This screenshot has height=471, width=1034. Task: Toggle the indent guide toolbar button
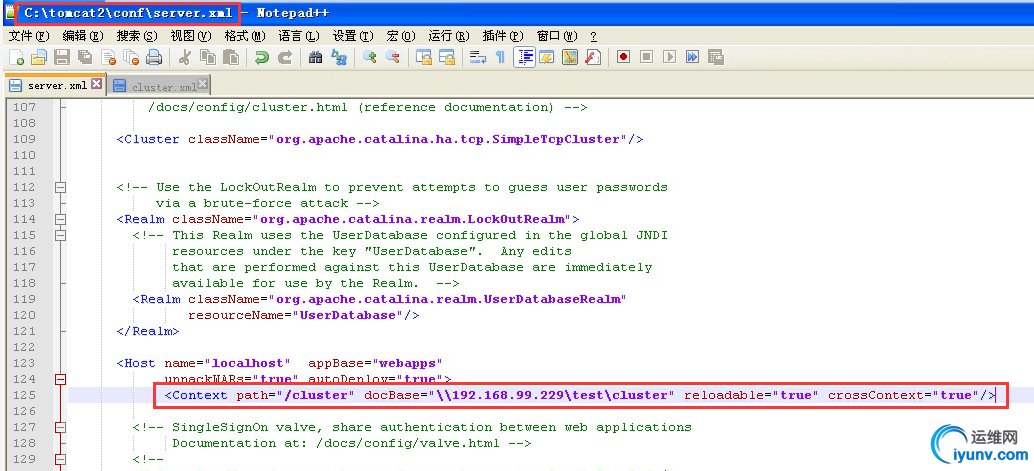coord(524,57)
